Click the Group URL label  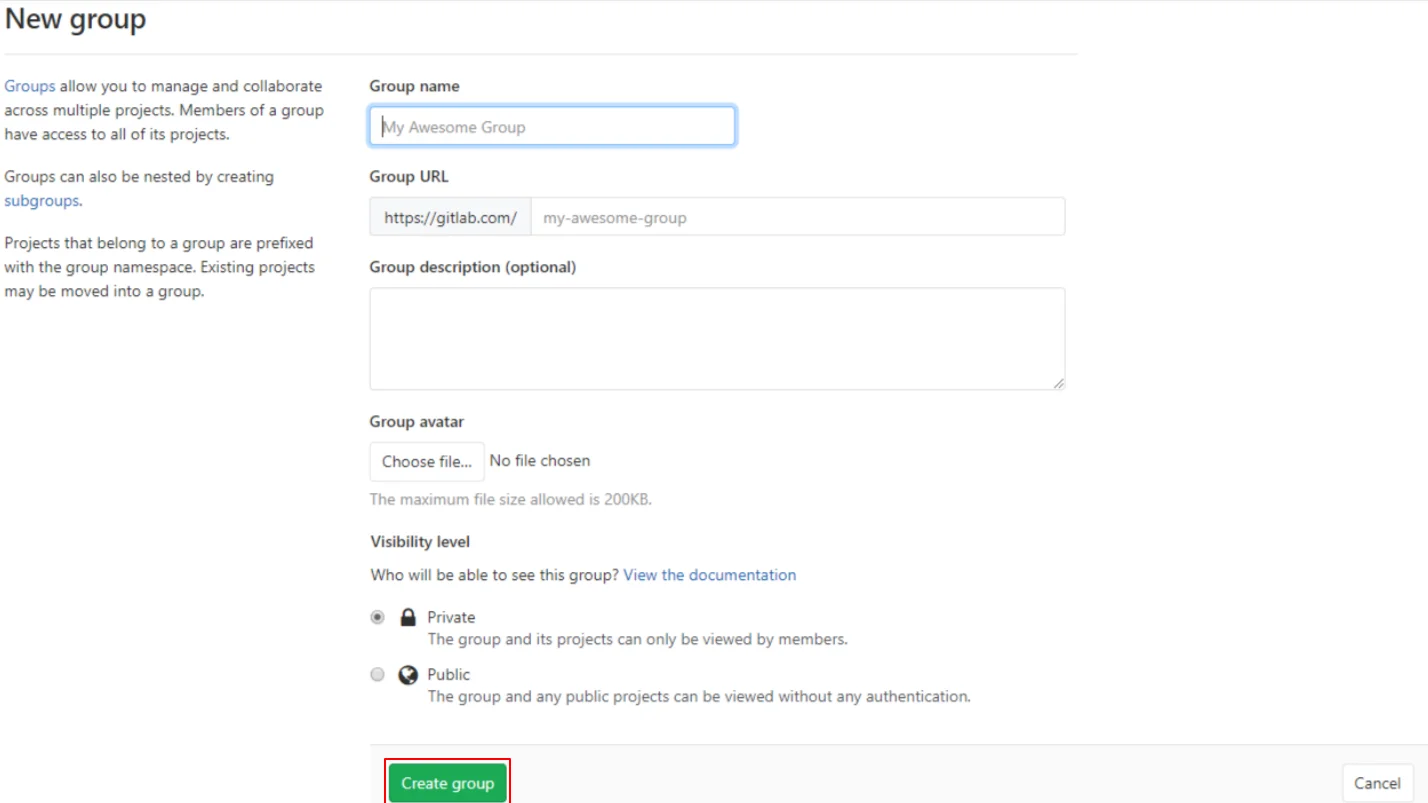pos(409,177)
